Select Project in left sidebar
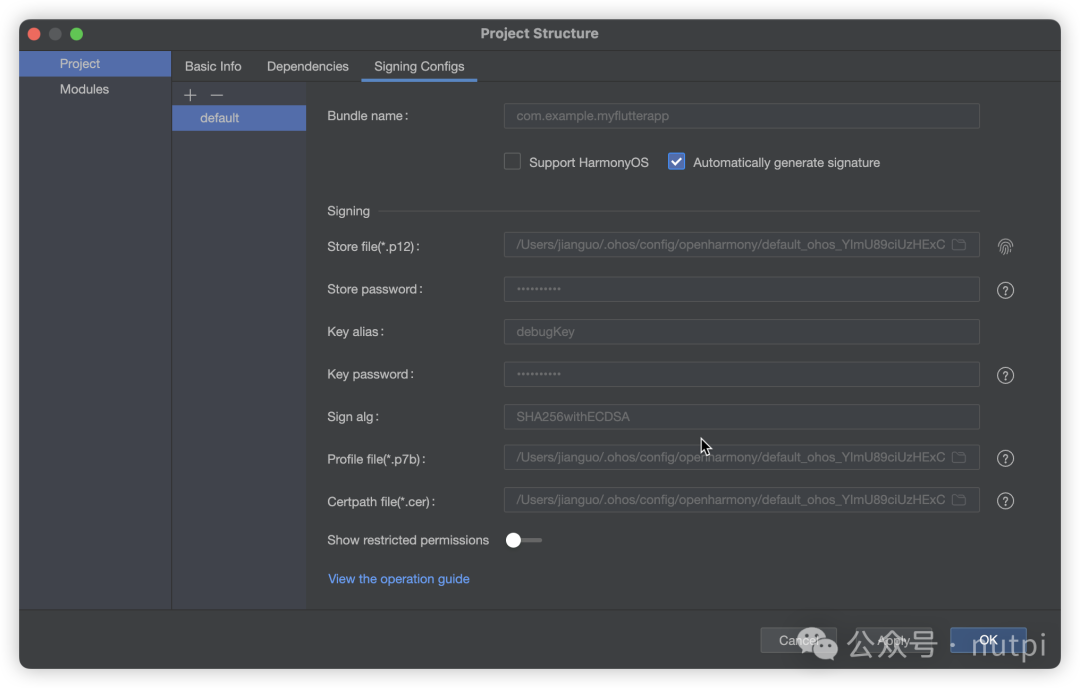The width and height of the screenshot is (1080, 688). (x=95, y=63)
